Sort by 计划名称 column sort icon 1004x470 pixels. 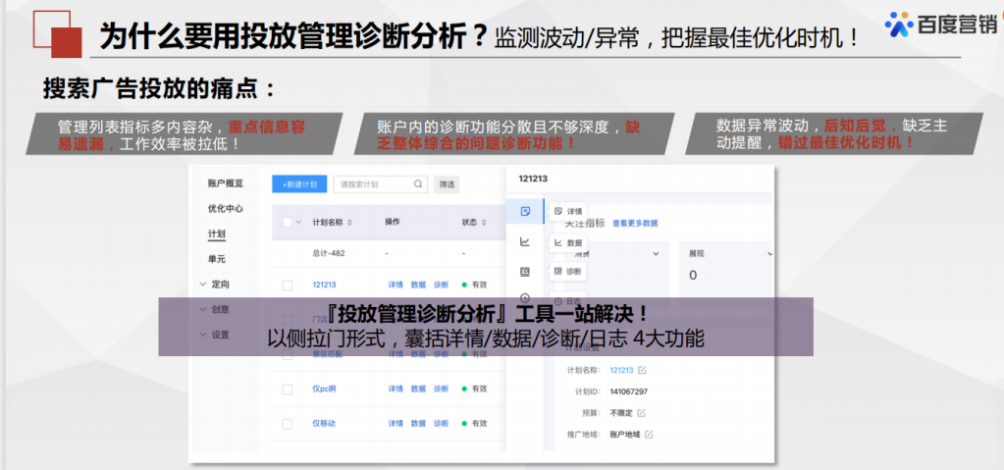click(x=351, y=223)
